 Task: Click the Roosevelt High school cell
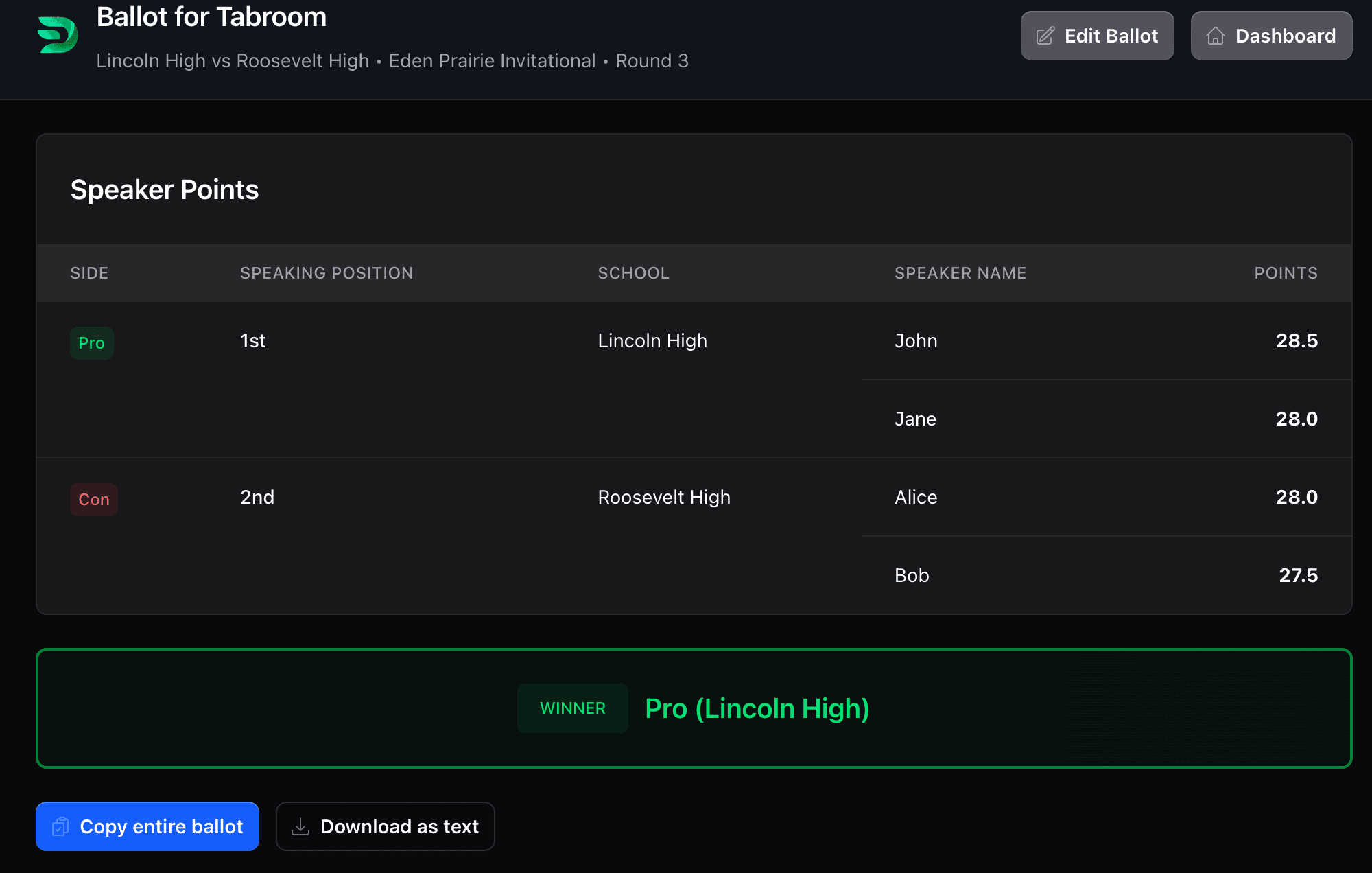(664, 498)
